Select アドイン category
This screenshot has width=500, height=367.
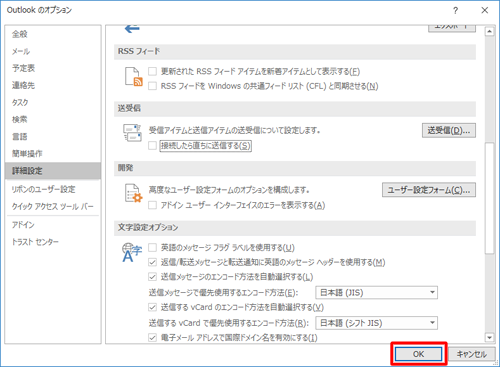pyautogui.click(x=53, y=225)
